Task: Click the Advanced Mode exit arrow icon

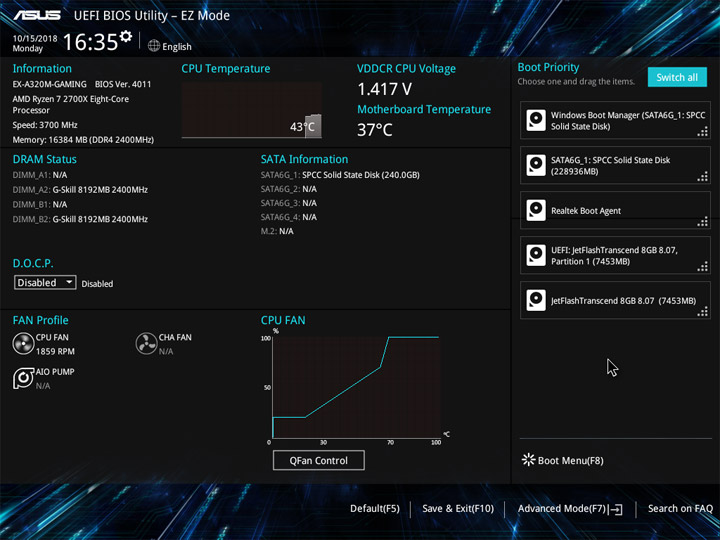Action: point(616,509)
